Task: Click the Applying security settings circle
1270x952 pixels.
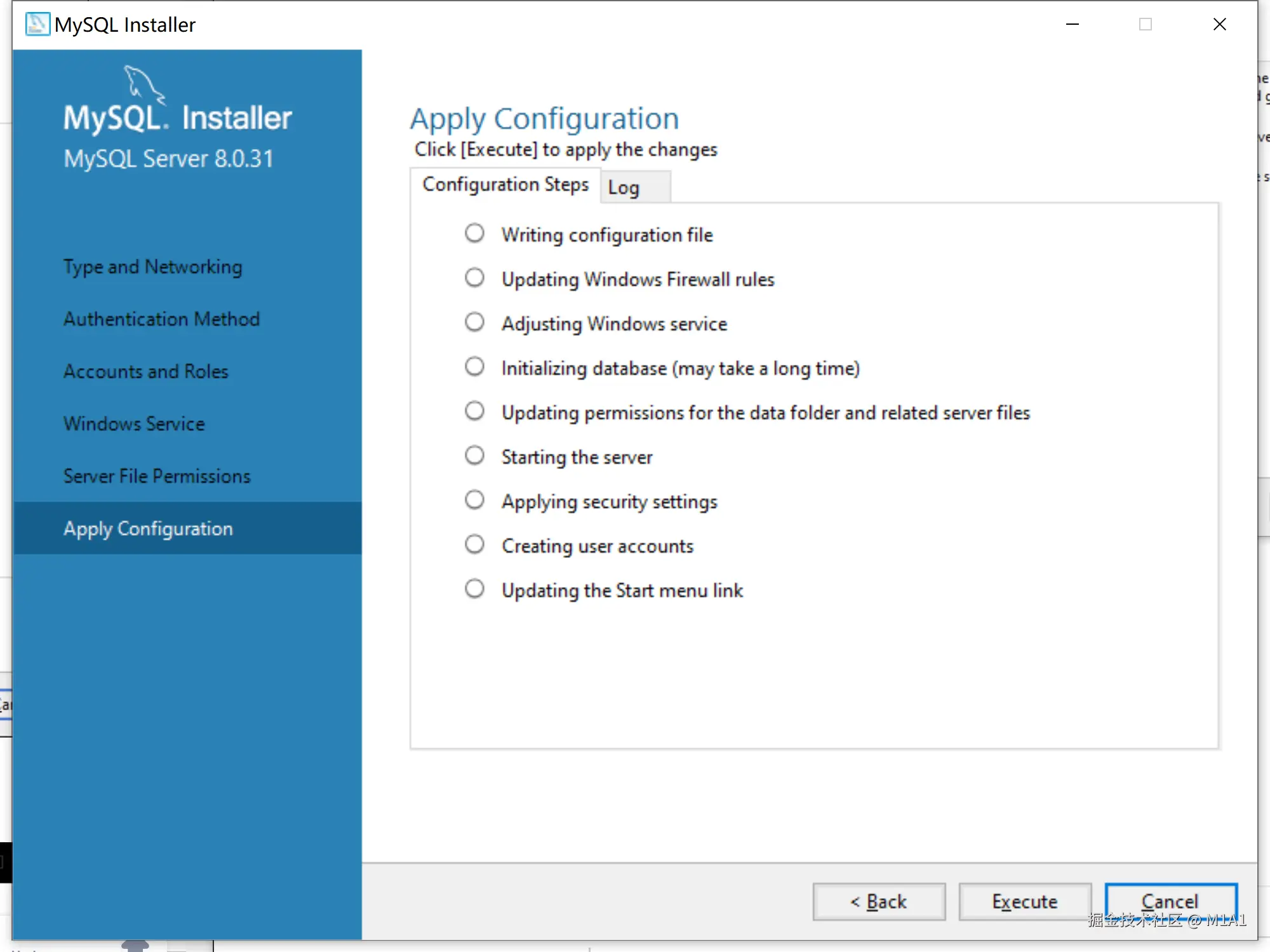Action: [474, 500]
